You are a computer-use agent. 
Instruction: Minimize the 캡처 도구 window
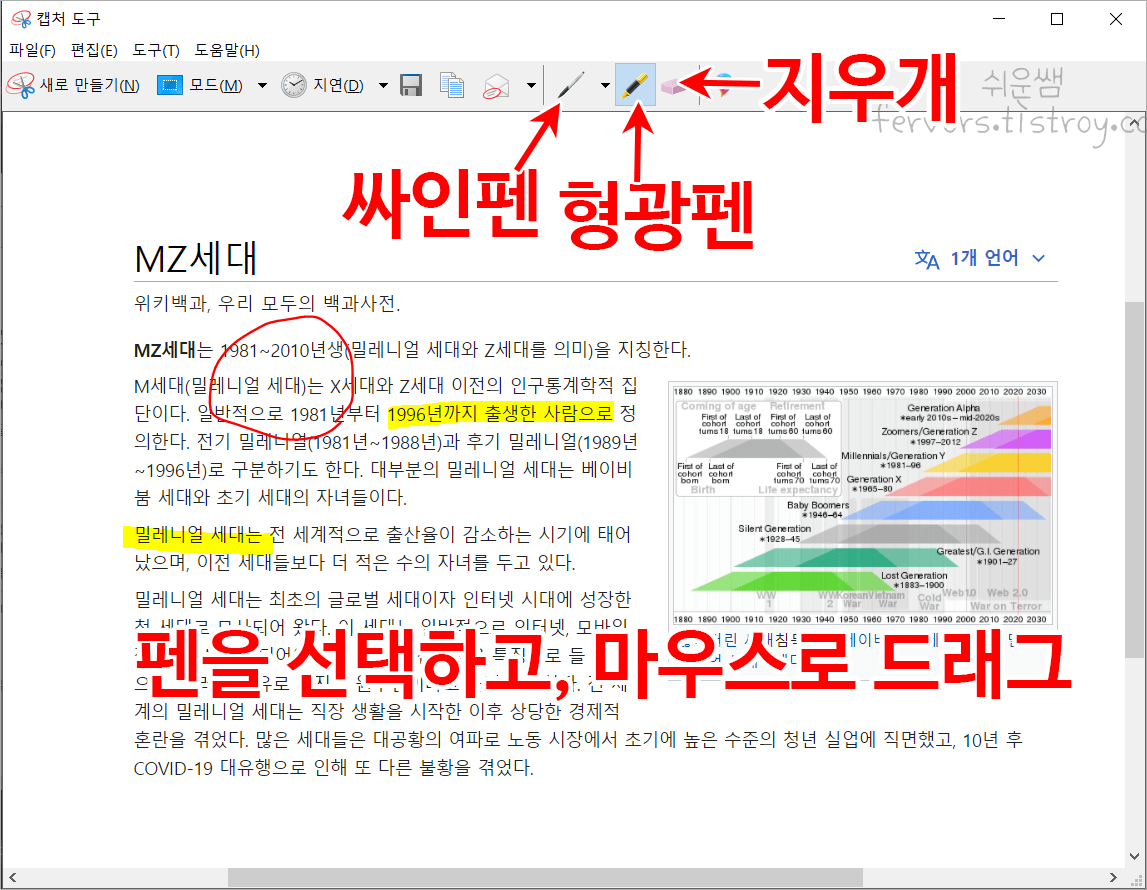tap(999, 19)
